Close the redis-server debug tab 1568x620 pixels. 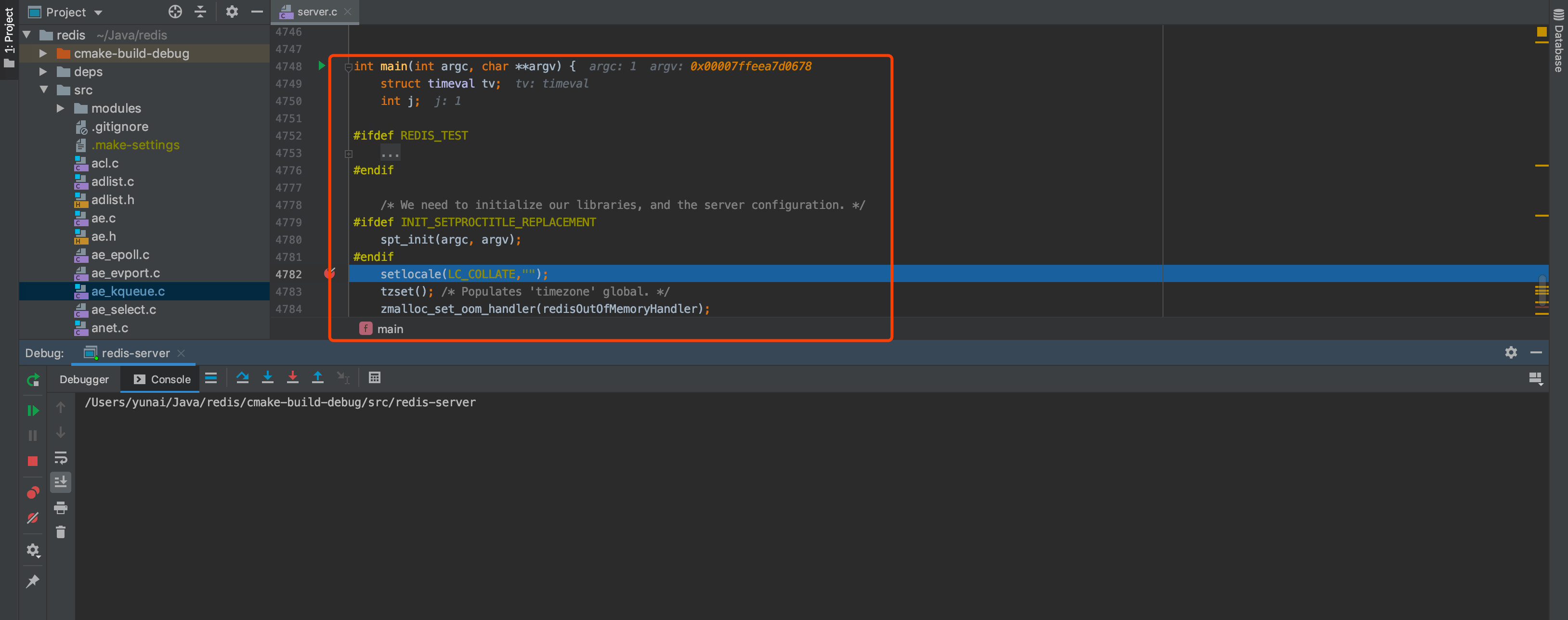tap(181, 353)
